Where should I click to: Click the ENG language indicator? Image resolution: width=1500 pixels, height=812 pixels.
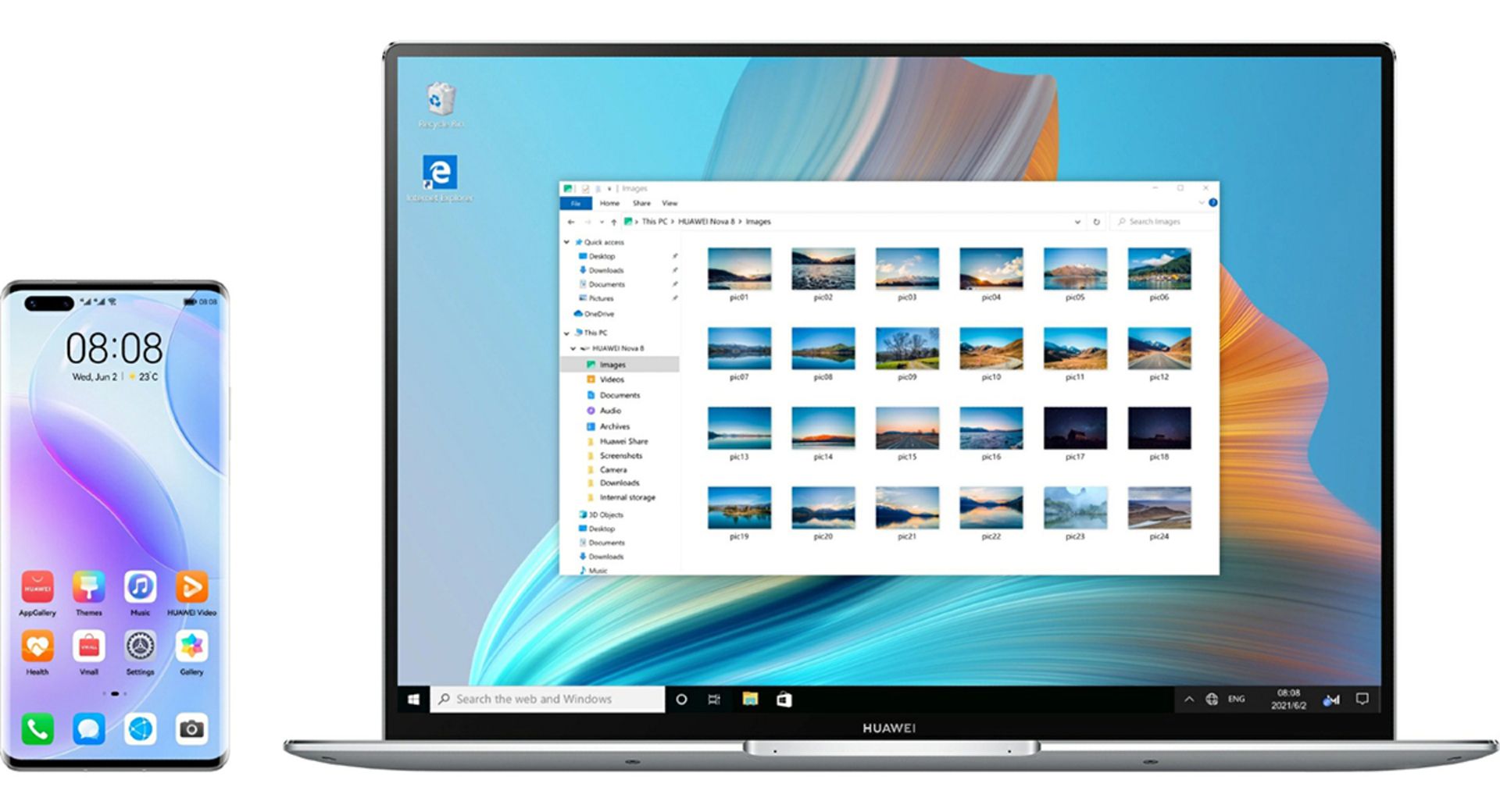1237,699
